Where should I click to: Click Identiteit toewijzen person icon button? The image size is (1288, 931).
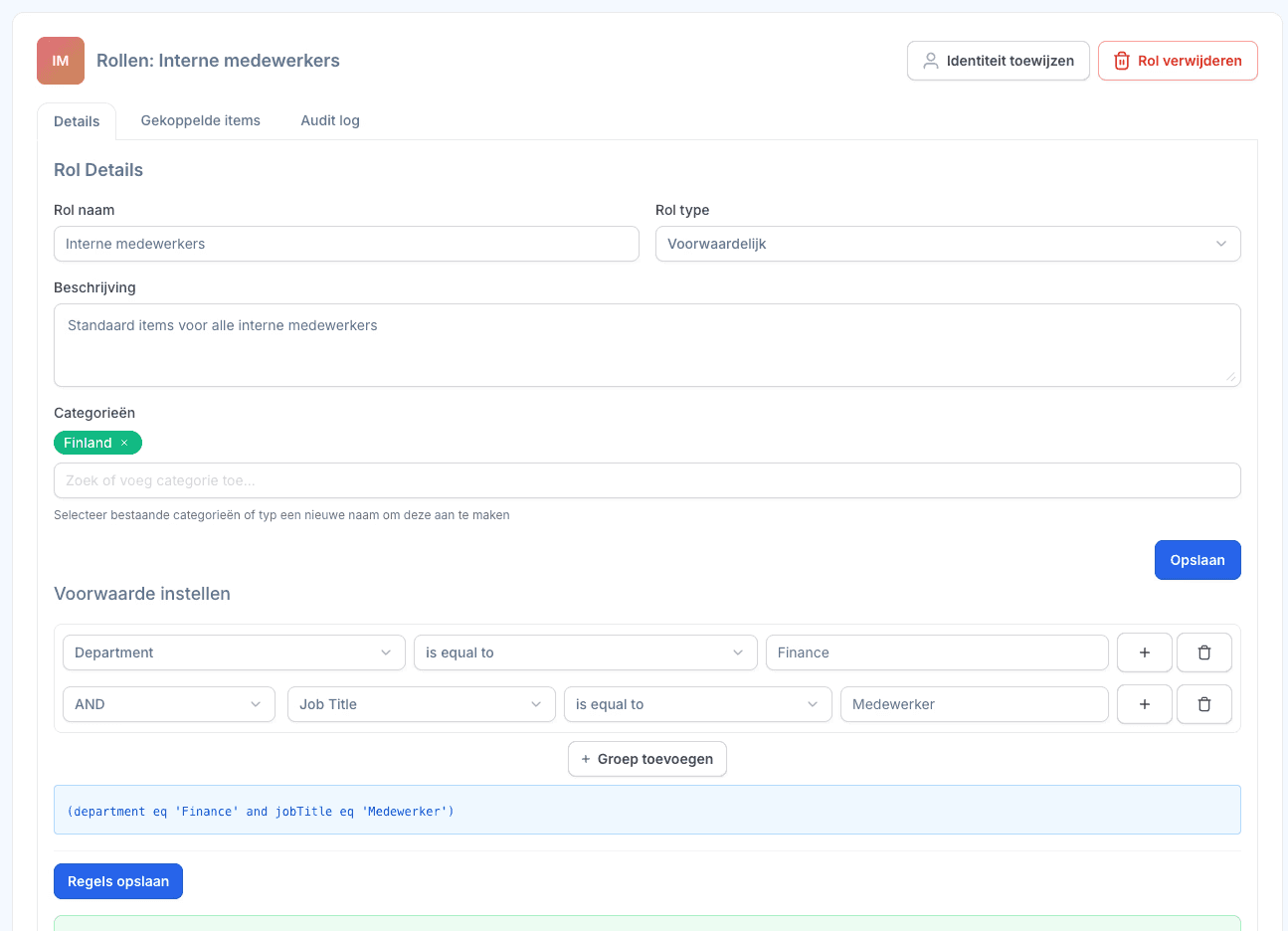pos(999,61)
